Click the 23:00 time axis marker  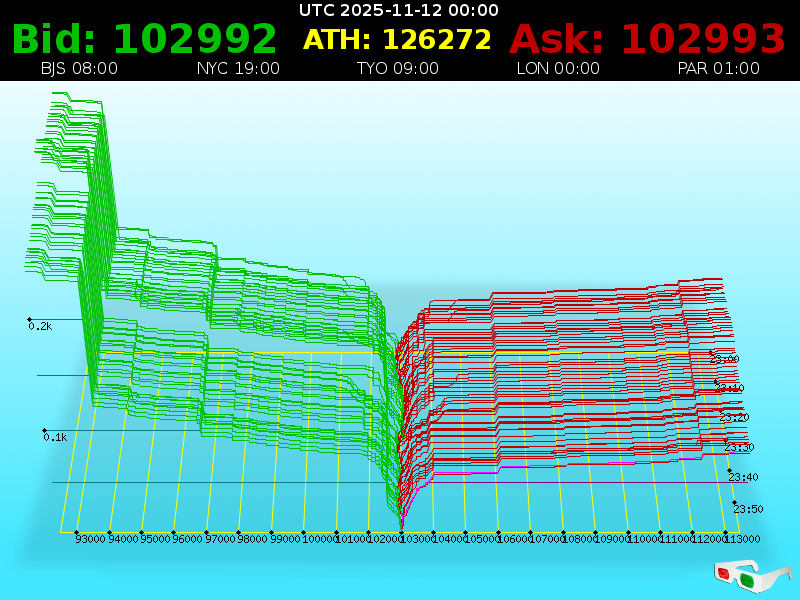point(724,358)
